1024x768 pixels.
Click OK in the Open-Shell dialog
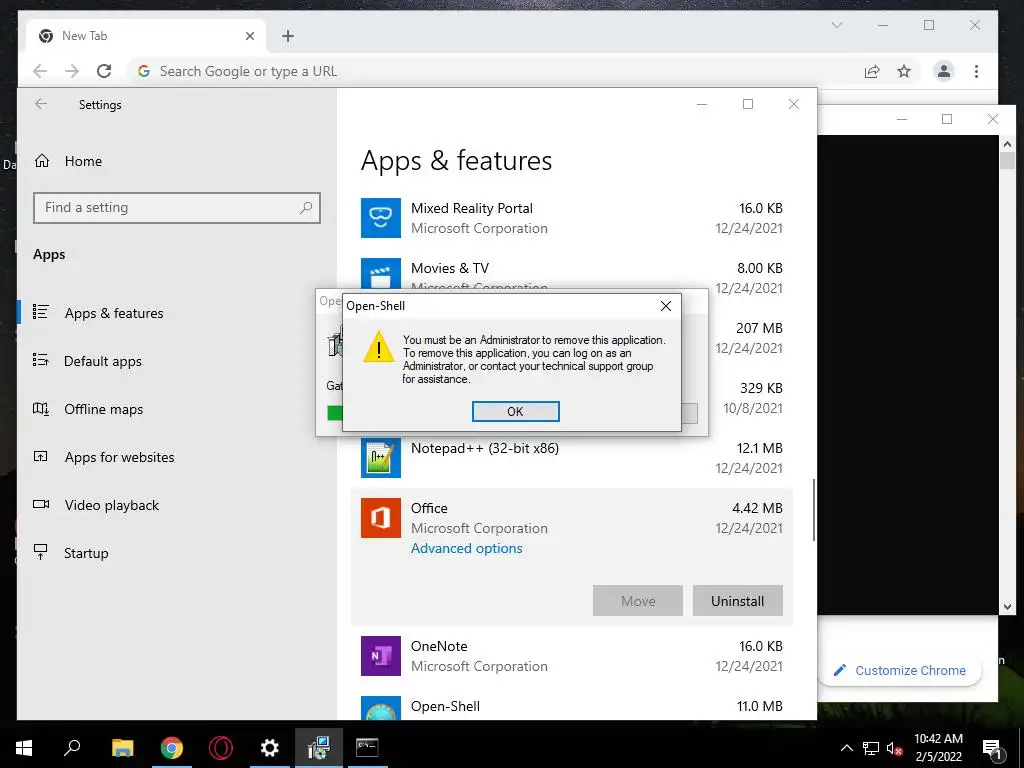[x=515, y=411]
